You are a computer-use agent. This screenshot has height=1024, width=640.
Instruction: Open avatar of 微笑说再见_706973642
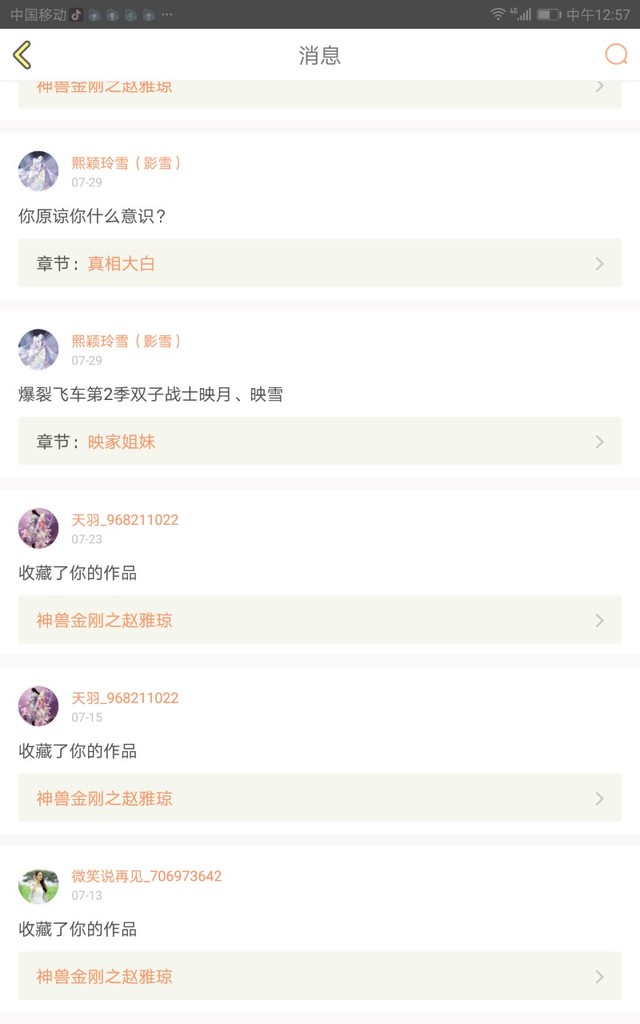pyautogui.click(x=38, y=886)
